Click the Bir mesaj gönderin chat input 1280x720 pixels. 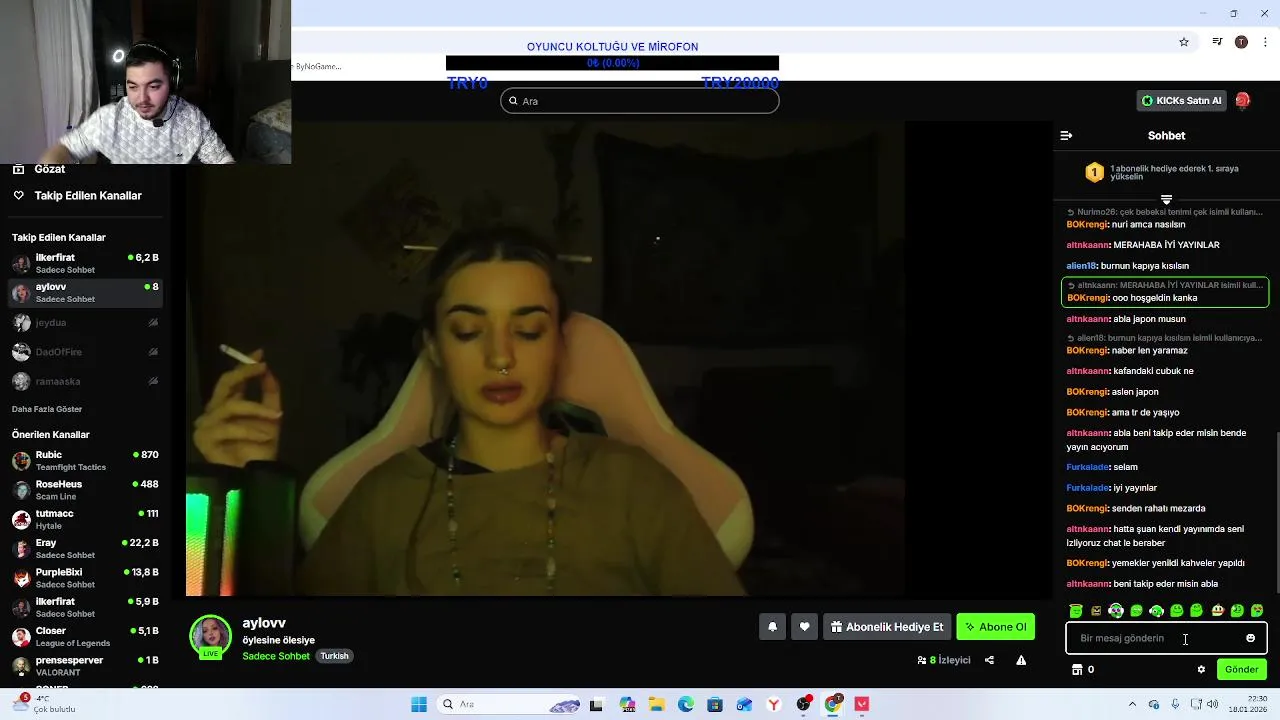tap(1166, 638)
